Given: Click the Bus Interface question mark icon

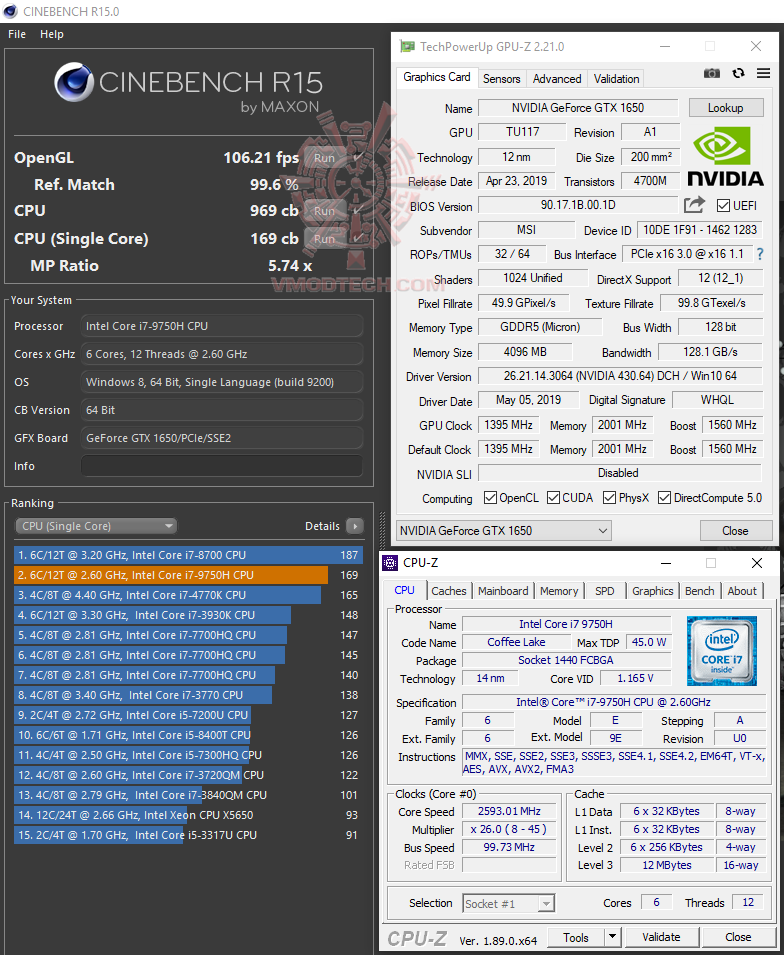Looking at the screenshot, I should coord(760,253).
